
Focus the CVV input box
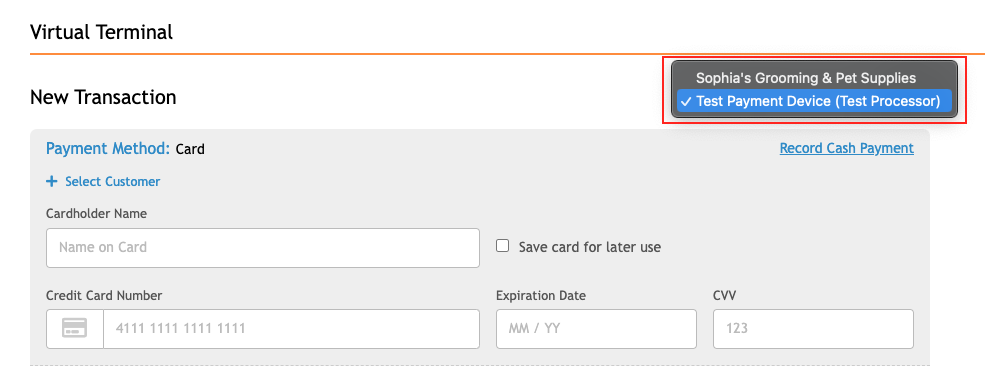[814, 328]
